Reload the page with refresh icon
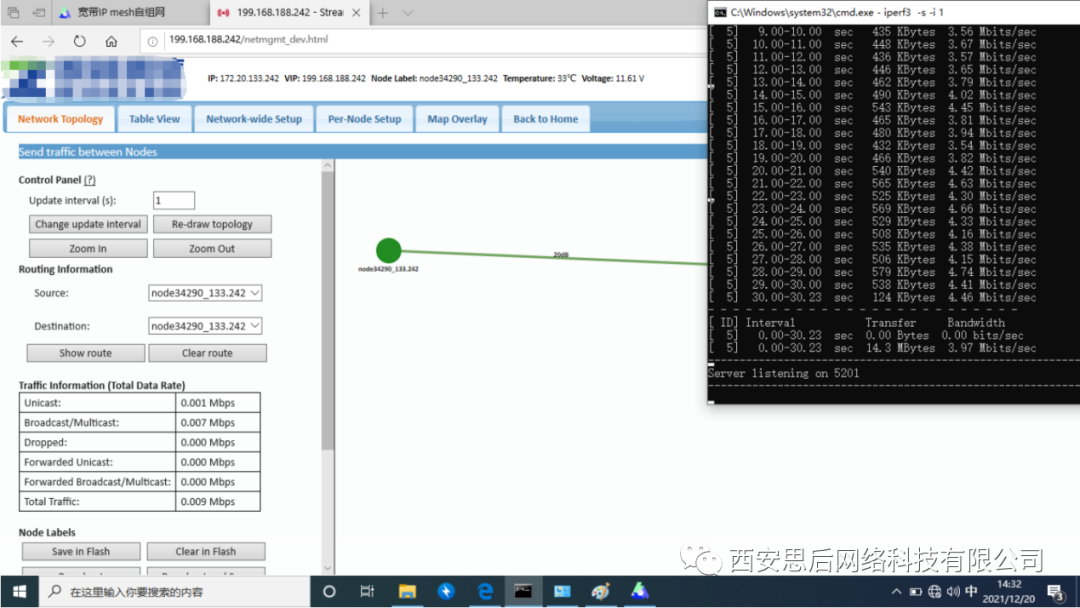The image size is (1080, 608). tap(80, 41)
